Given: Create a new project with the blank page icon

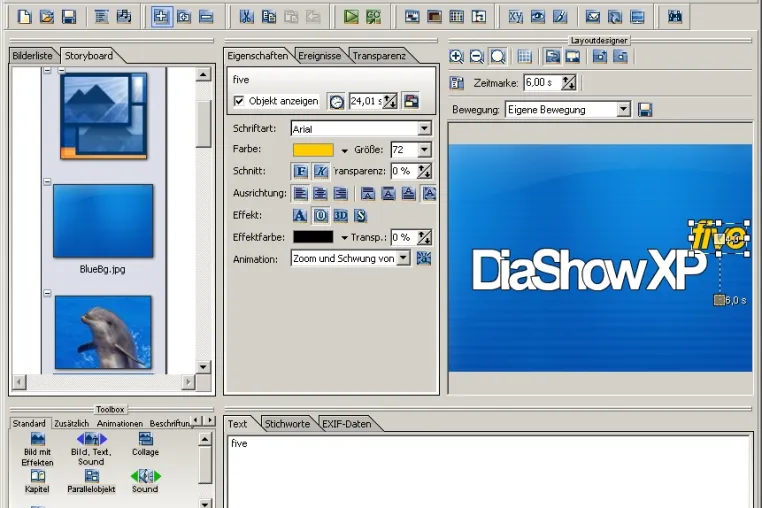Looking at the screenshot, I should (24, 17).
